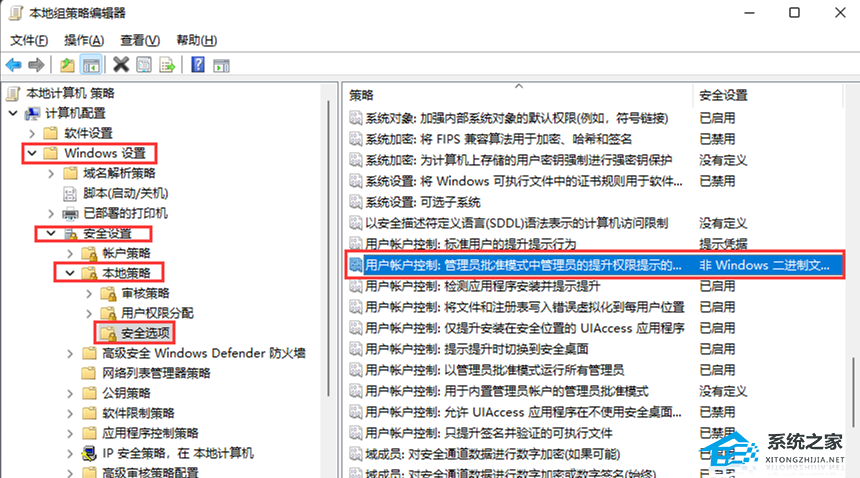The height and width of the screenshot is (478, 860).
Task: Click the Up one level folder icon
Action: tap(67, 65)
